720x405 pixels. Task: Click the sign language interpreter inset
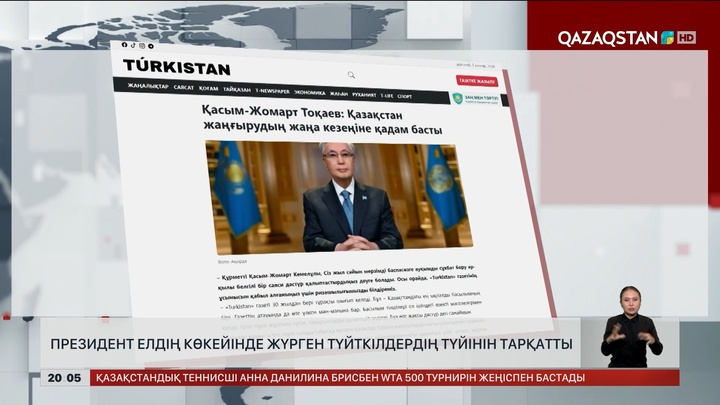coord(630,325)
